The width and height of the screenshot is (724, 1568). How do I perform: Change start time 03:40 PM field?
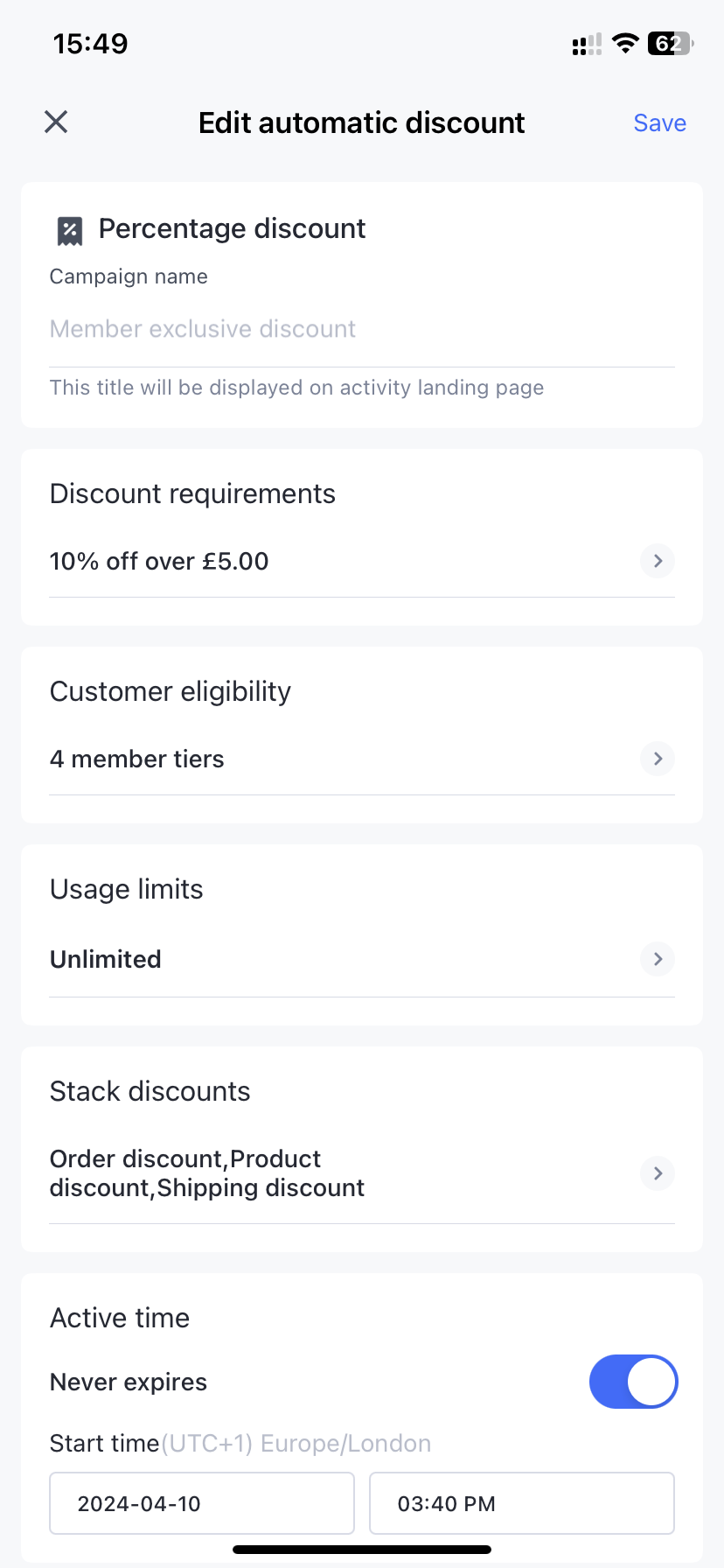(x=521, y=1503)
